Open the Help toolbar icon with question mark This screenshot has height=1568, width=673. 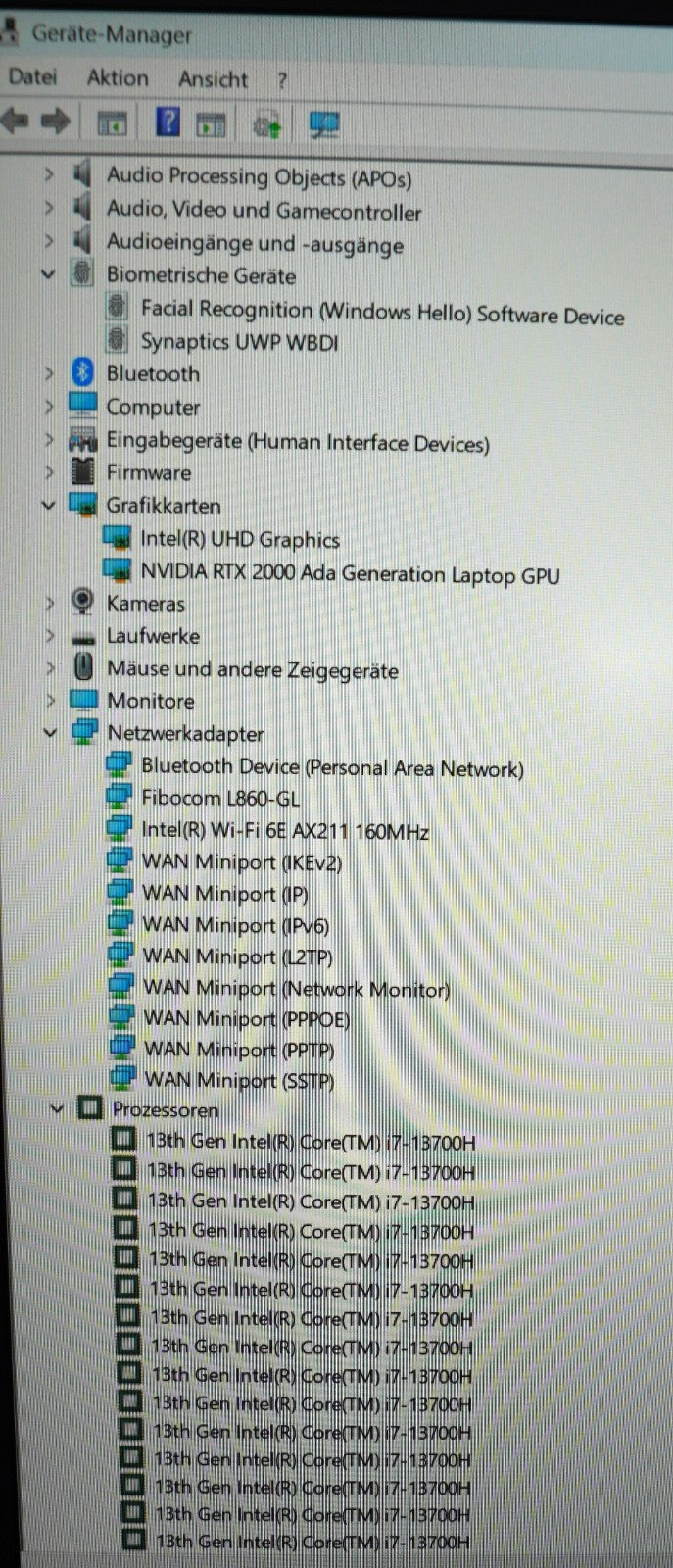click(168, 122)
